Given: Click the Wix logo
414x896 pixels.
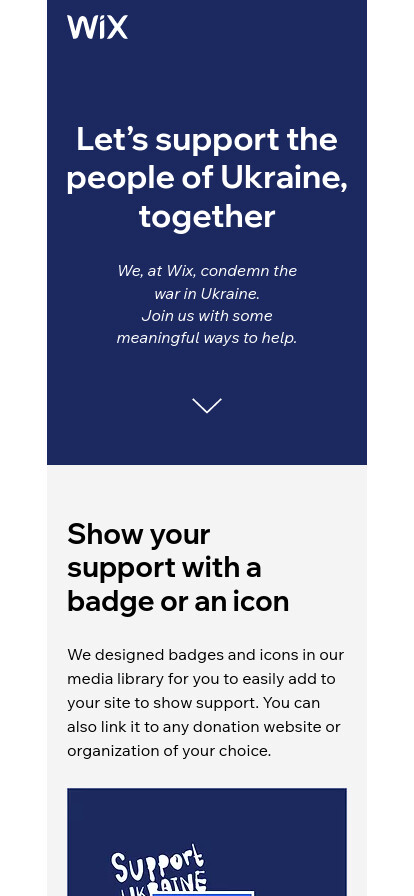Looking at the screenshot, I should click(x=97, y=27).
